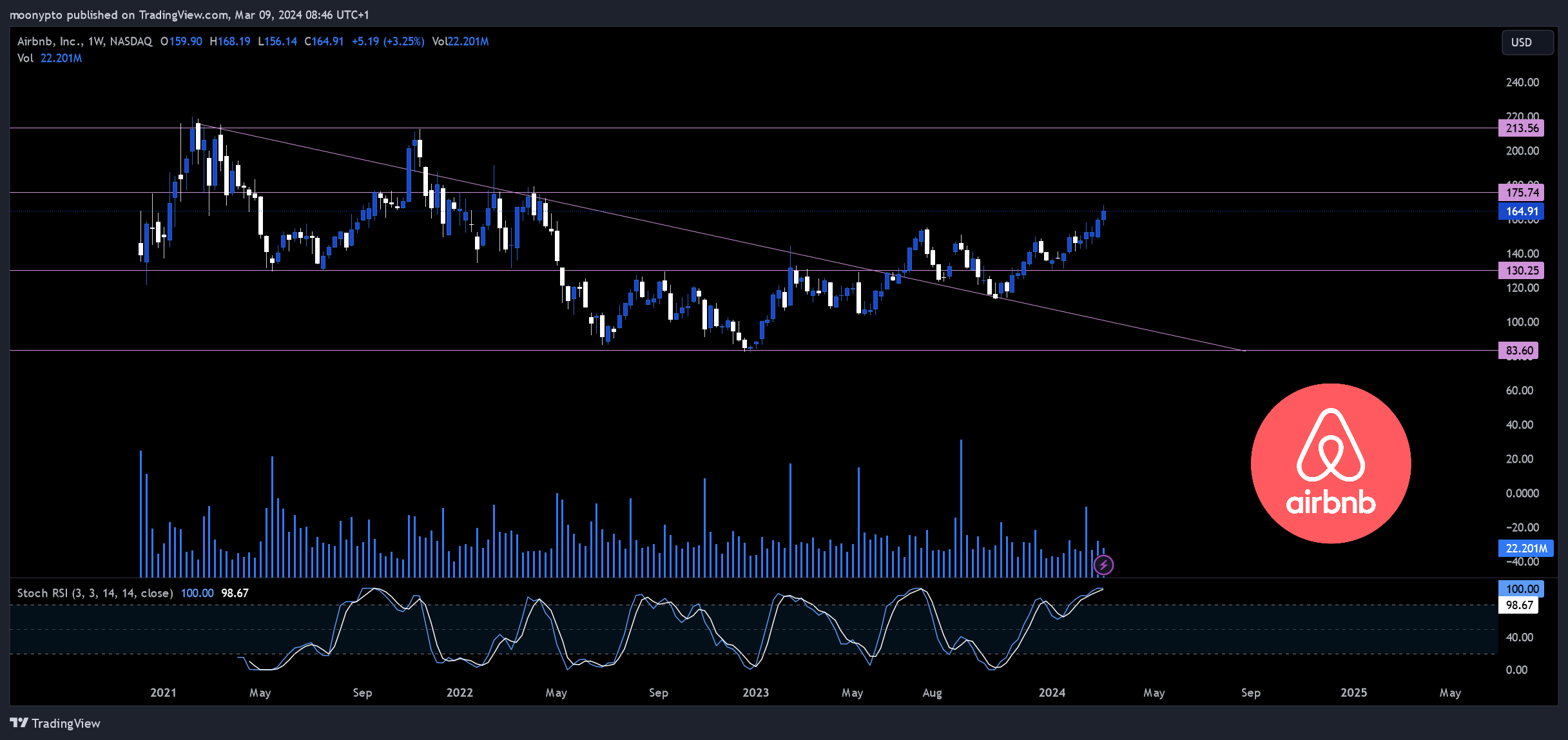Click the C164.91 close value in header
This screenshot has width=1568, height=740.
[x=324, y=41]
